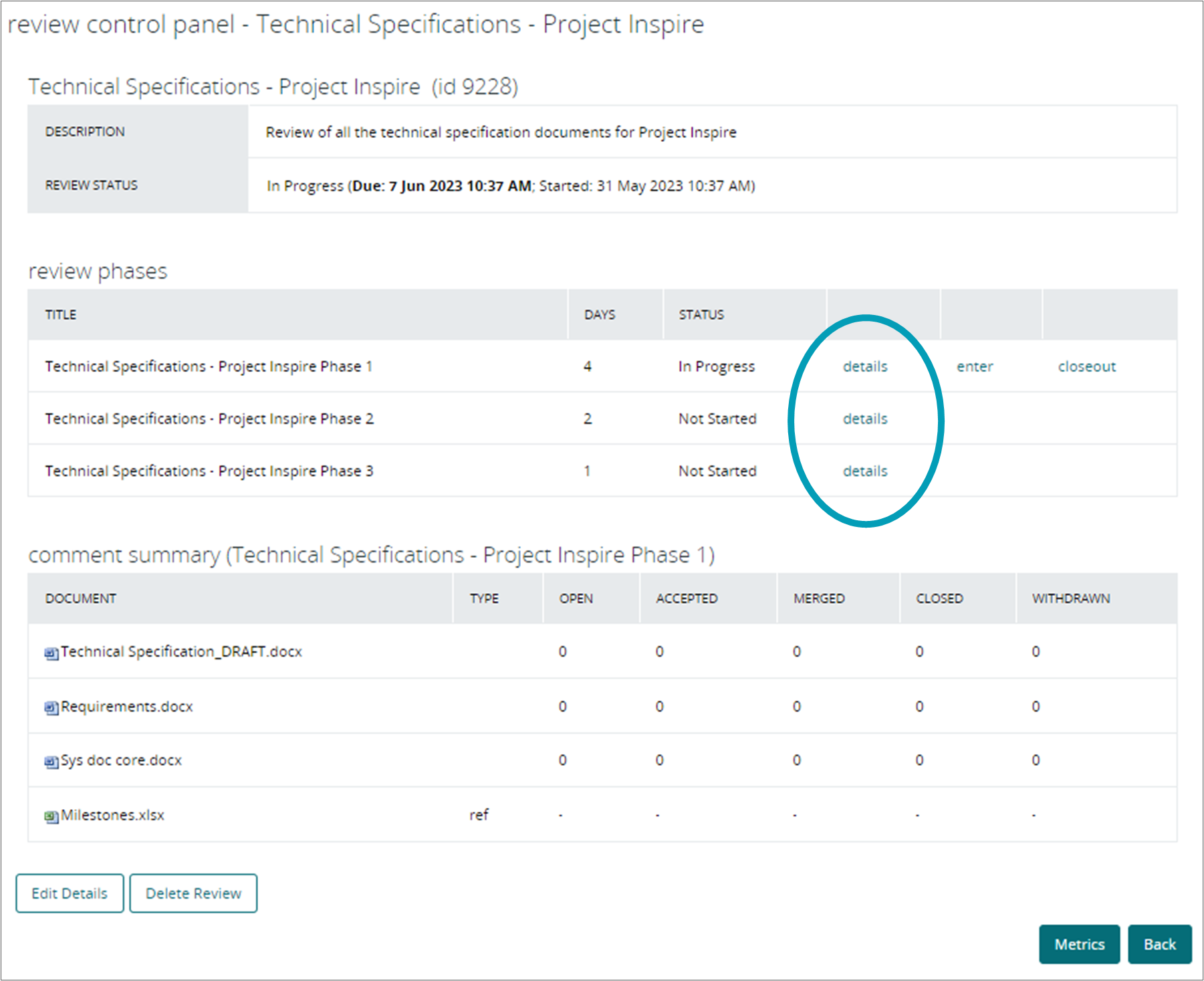Click the open count for Technical Specification_DRAFT.docx
This screenshot has width=1204, height=981.
(x=563, y=651)
